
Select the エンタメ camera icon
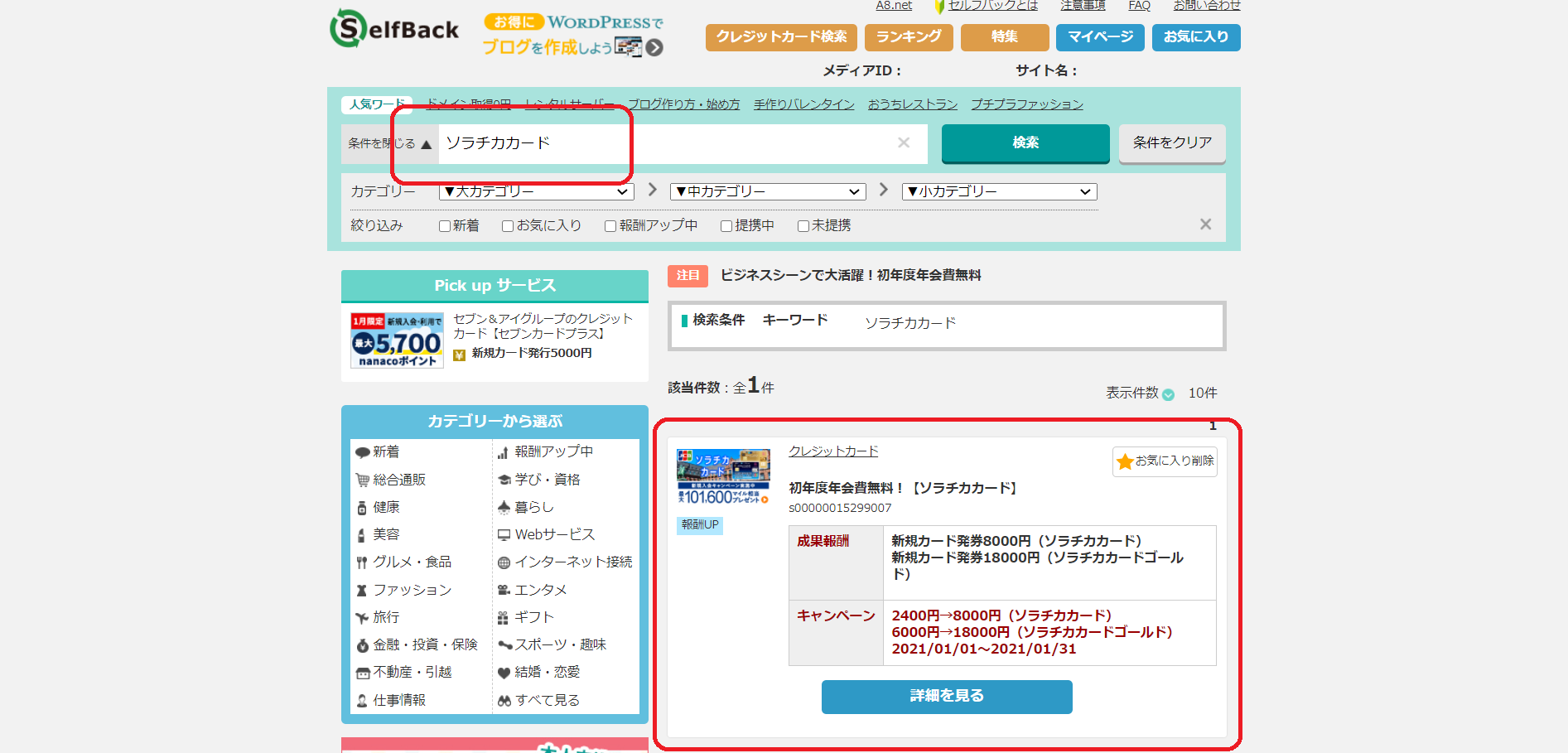click(504, 591)
